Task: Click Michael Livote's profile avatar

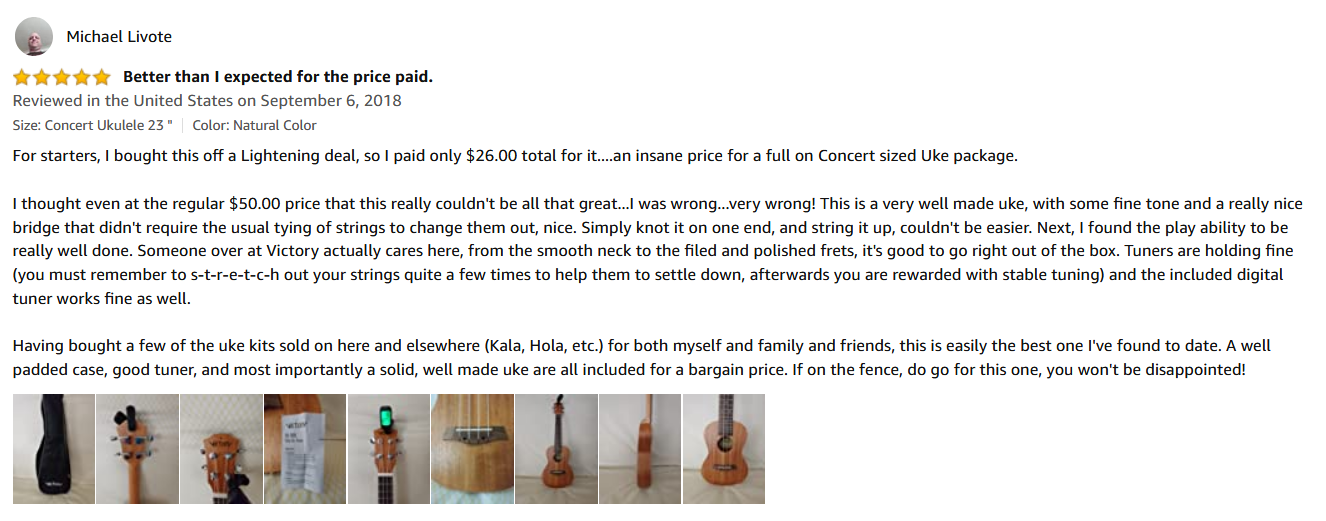Action: [33, 37]
